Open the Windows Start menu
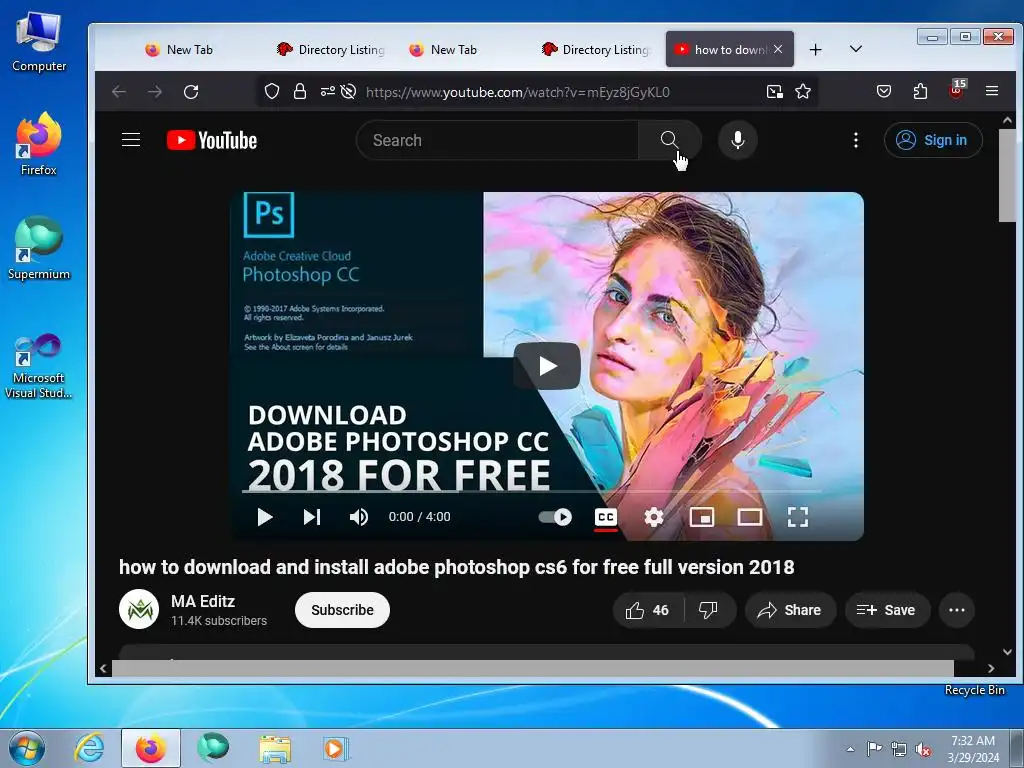The width and height of the screenshot is (1024, 768). [x=26, y=748]
